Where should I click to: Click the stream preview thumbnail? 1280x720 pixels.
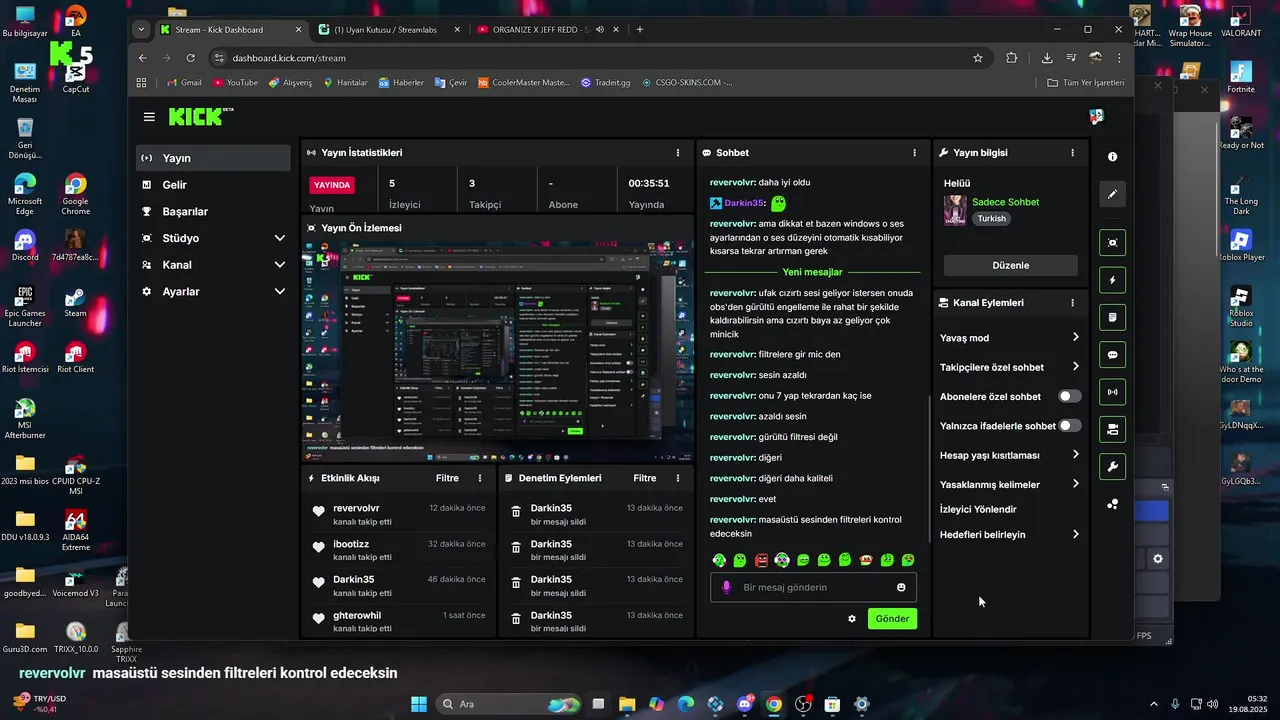[x=497, y=351]
